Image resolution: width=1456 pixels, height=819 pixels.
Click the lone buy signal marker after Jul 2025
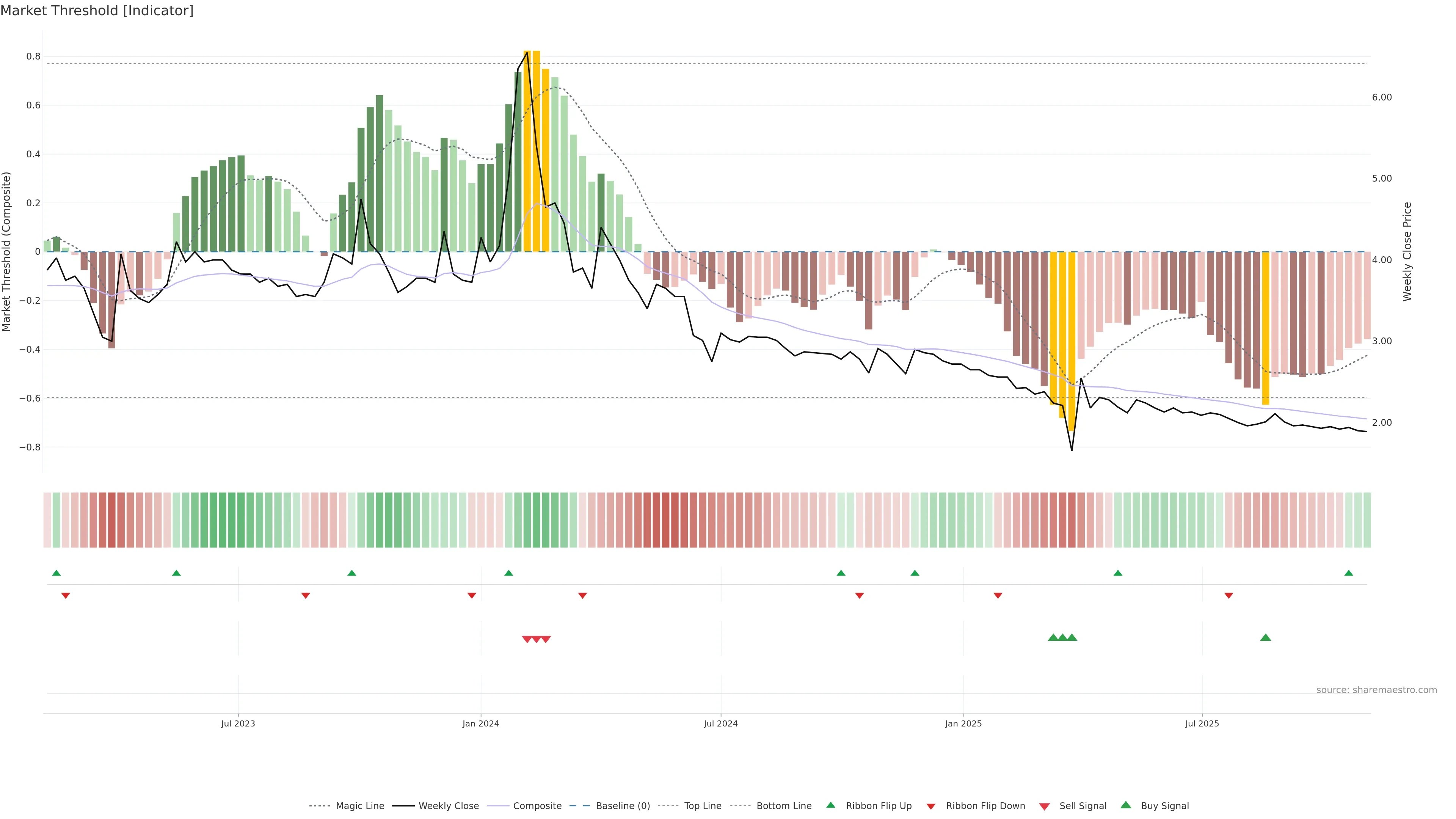1266,637
